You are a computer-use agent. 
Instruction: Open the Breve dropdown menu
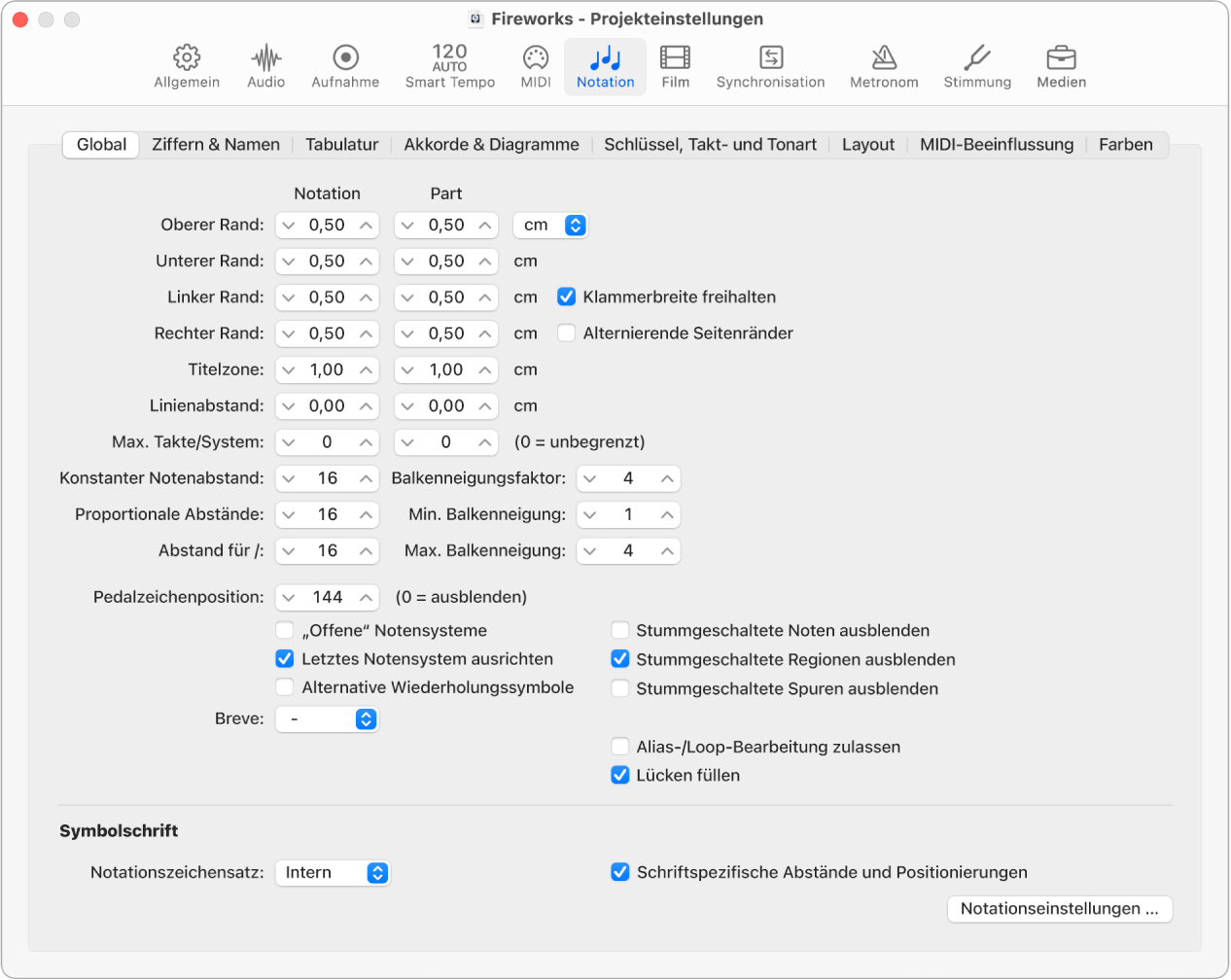327,719
